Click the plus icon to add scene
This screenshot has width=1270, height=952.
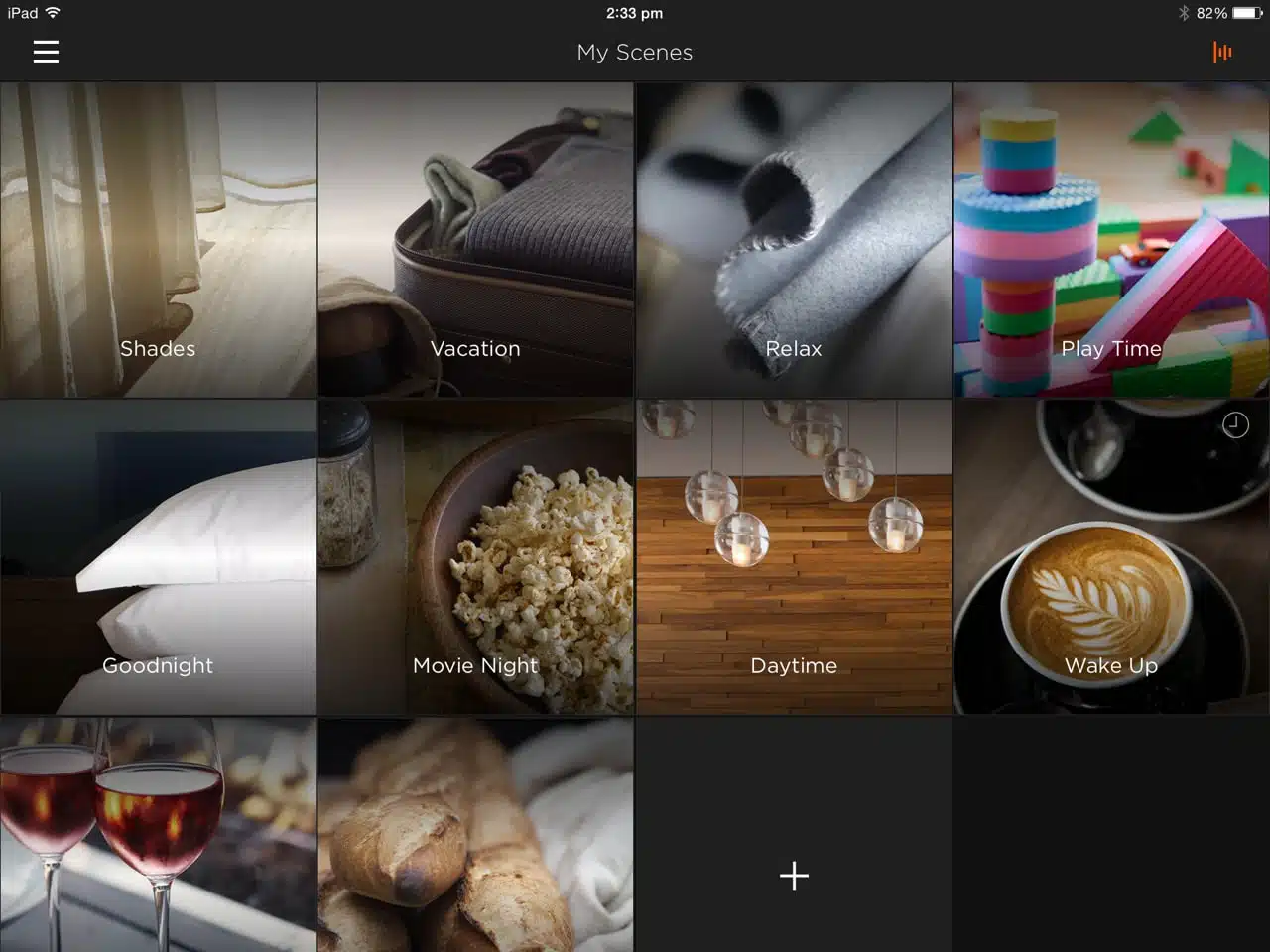(794, 875)
